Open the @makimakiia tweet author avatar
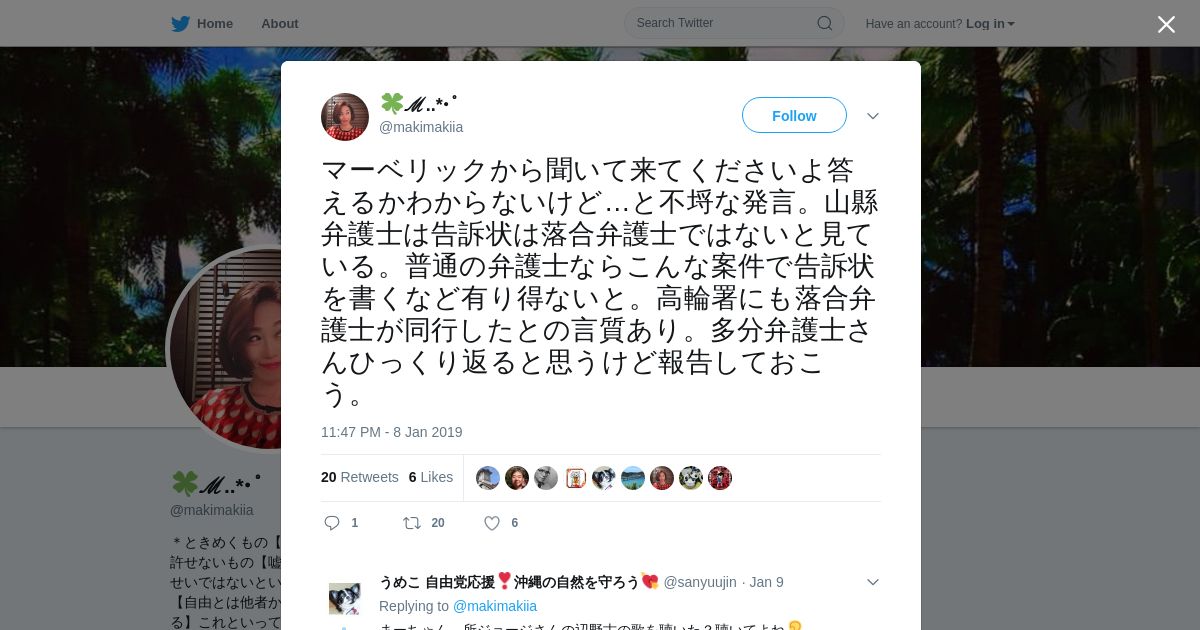Screen dimensions: 1200x630 [345, 117]
